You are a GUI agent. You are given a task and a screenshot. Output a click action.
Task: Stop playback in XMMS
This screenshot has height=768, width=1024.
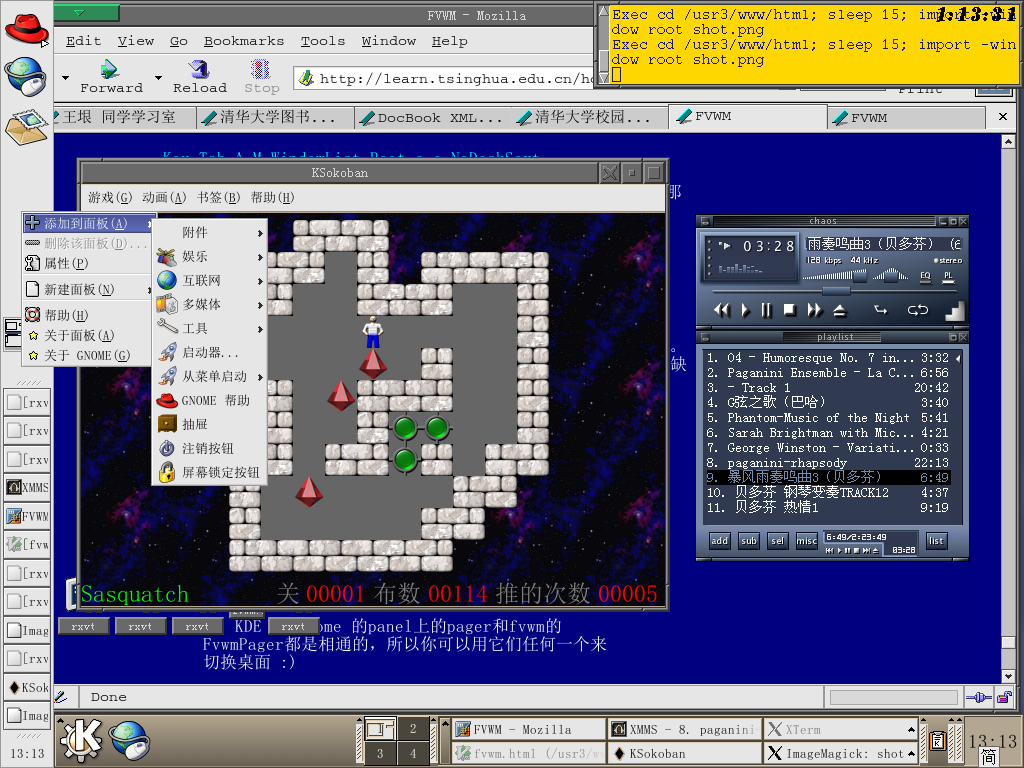[790, 311]
